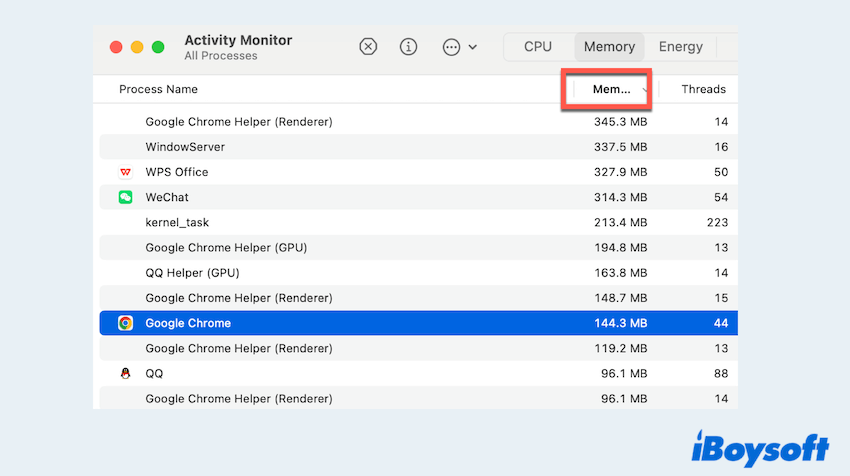Click the red close window button
Viewport: 850px width, 476px height.
click(x=116, y=47)
